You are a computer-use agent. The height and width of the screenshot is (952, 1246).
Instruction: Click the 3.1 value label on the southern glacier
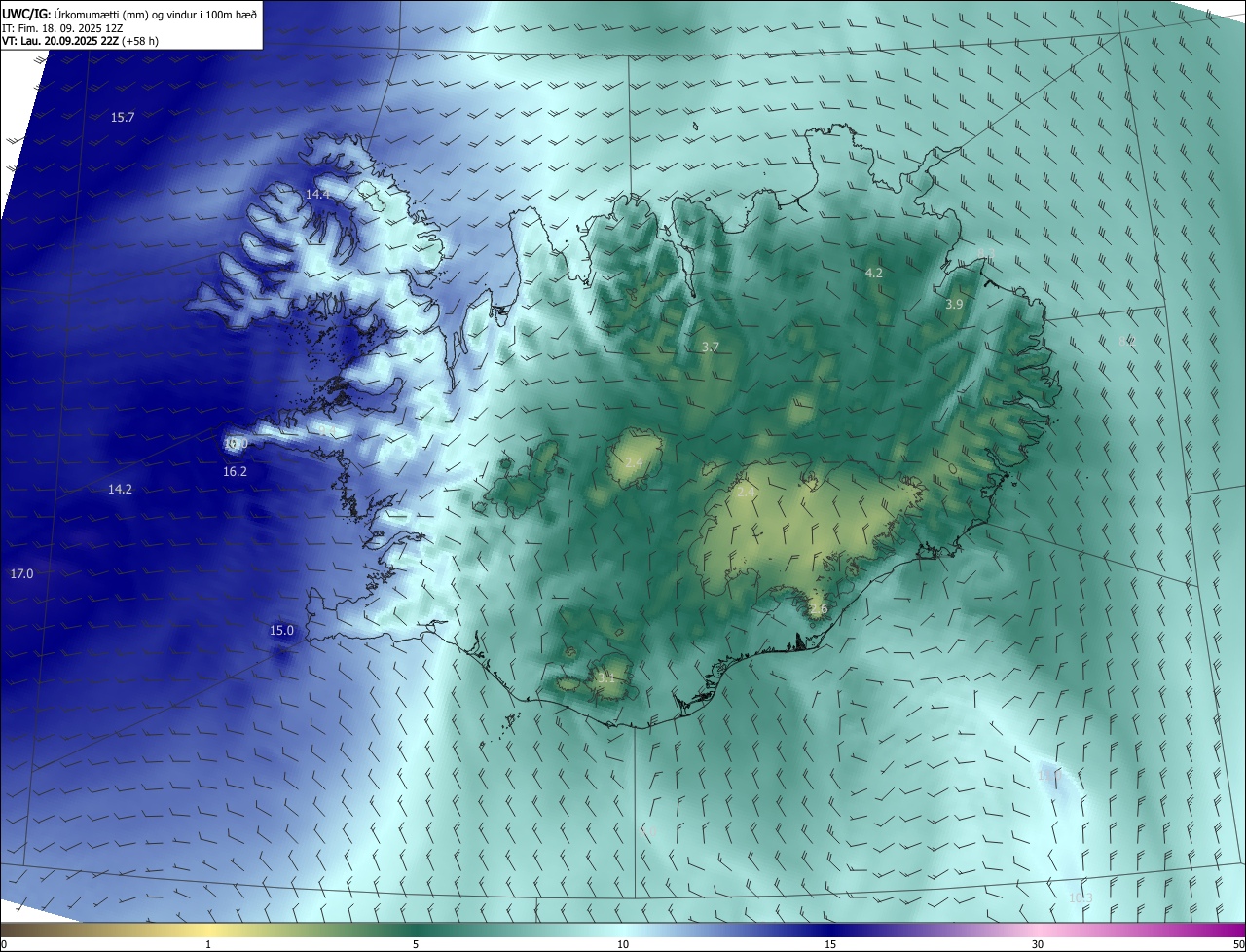[605, 677]
